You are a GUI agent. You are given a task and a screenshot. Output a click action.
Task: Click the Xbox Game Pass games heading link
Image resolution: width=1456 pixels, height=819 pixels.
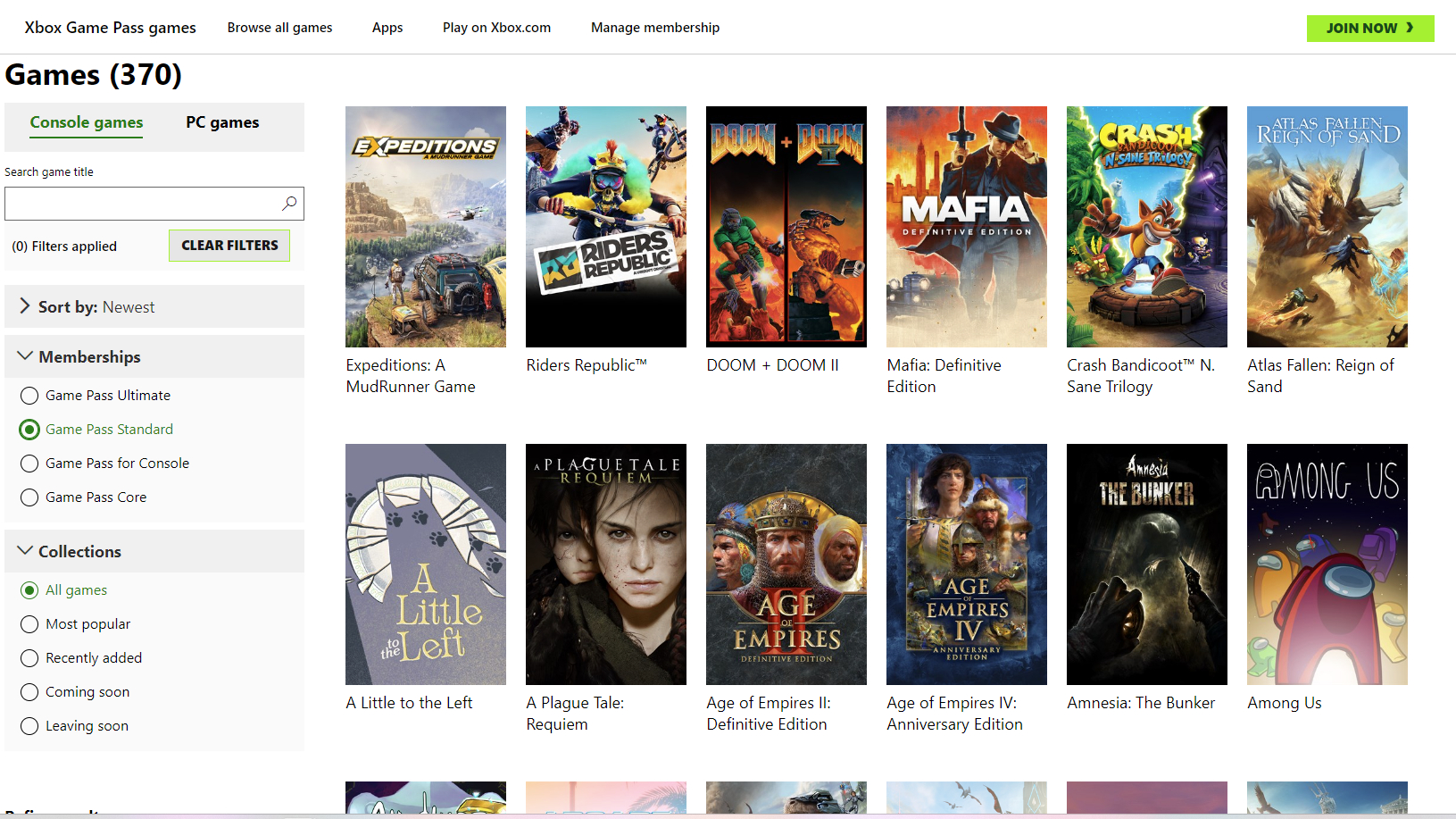coord(111,28)
